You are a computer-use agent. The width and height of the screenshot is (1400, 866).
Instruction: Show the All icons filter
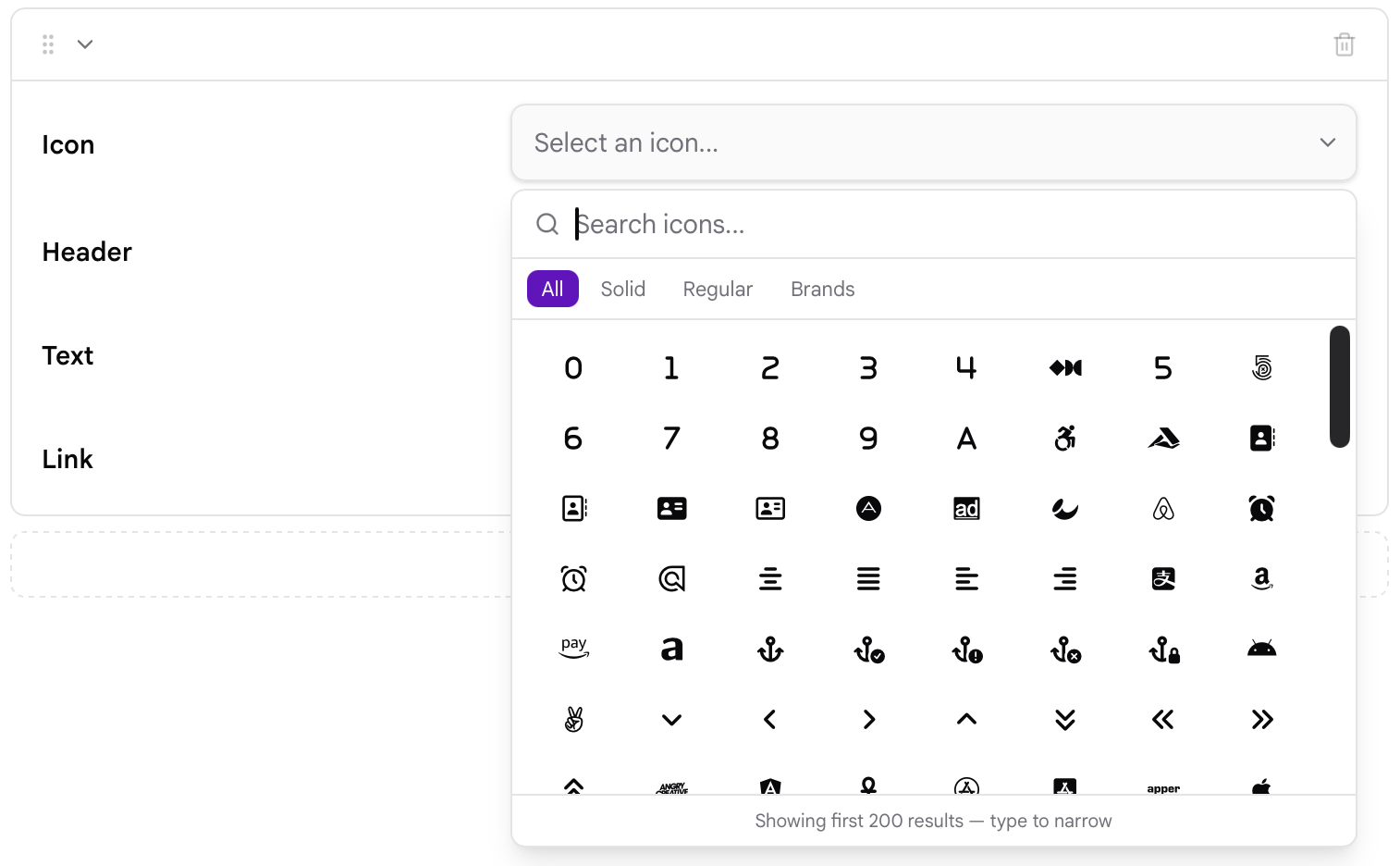point(553,289)
